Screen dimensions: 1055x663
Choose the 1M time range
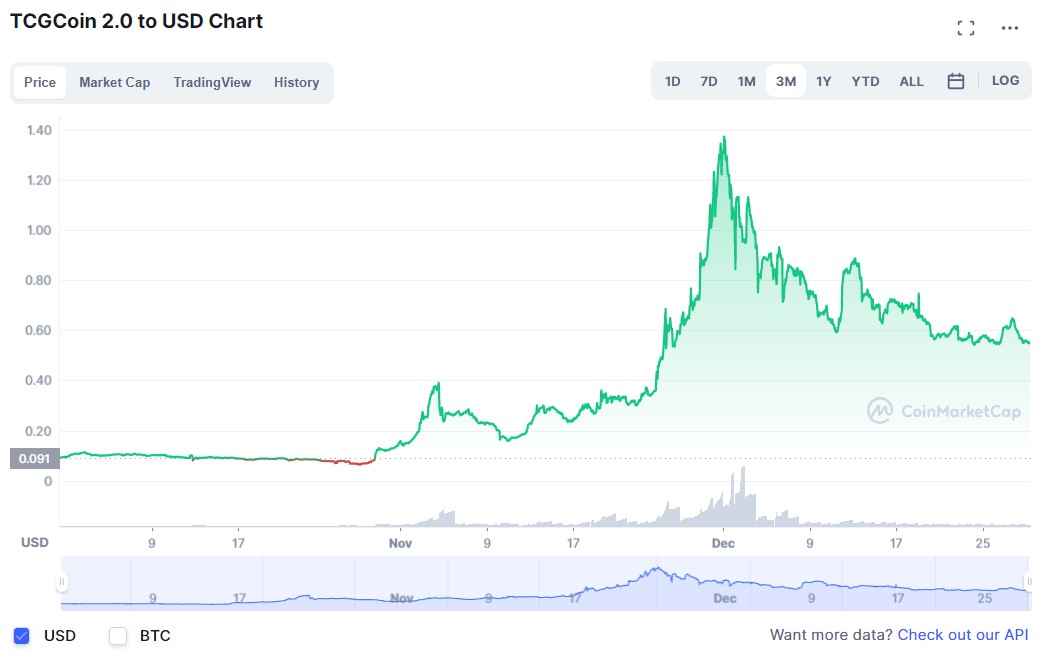coord(746,81)
